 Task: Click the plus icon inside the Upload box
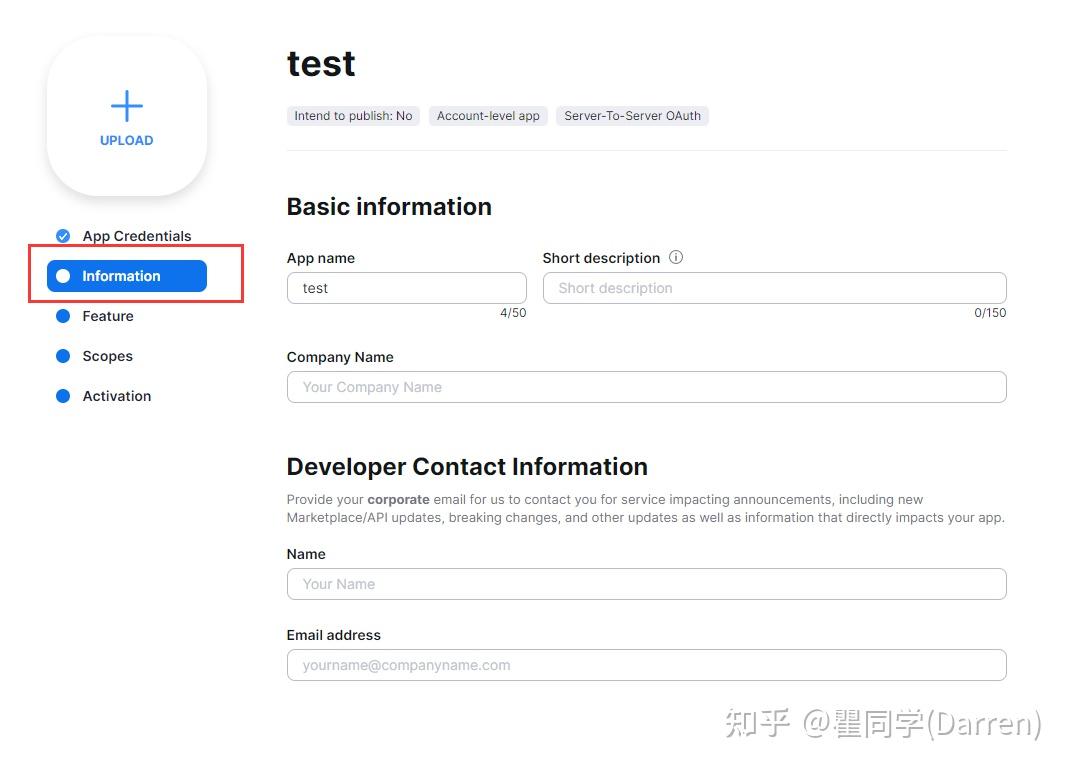[x=126, y=104]
